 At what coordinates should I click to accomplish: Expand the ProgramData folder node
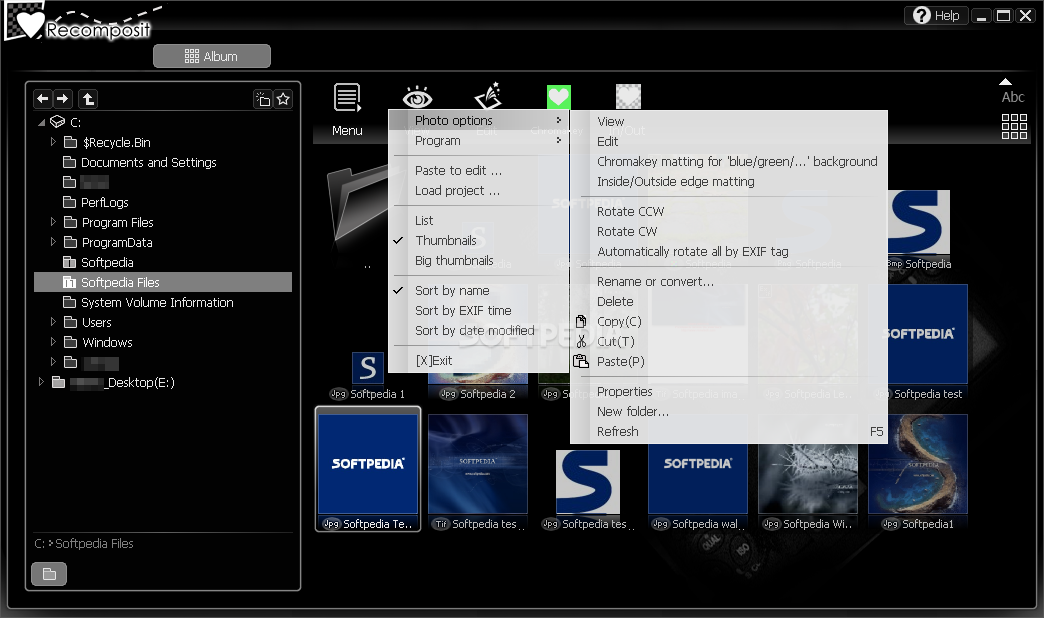click(53, 242)
